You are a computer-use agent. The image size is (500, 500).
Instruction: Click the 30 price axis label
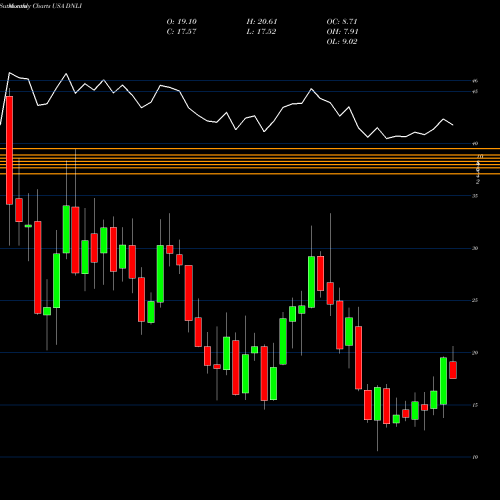(475, 248)
